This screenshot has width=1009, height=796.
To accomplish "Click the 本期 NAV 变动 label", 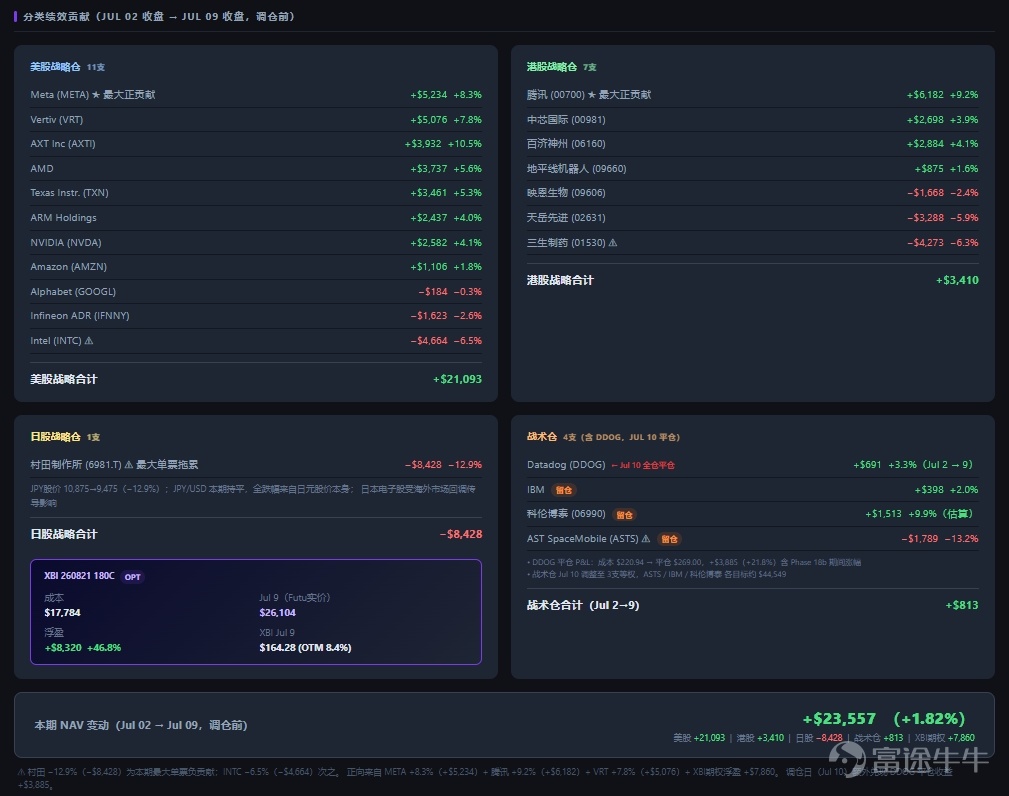I will [141, 725].
